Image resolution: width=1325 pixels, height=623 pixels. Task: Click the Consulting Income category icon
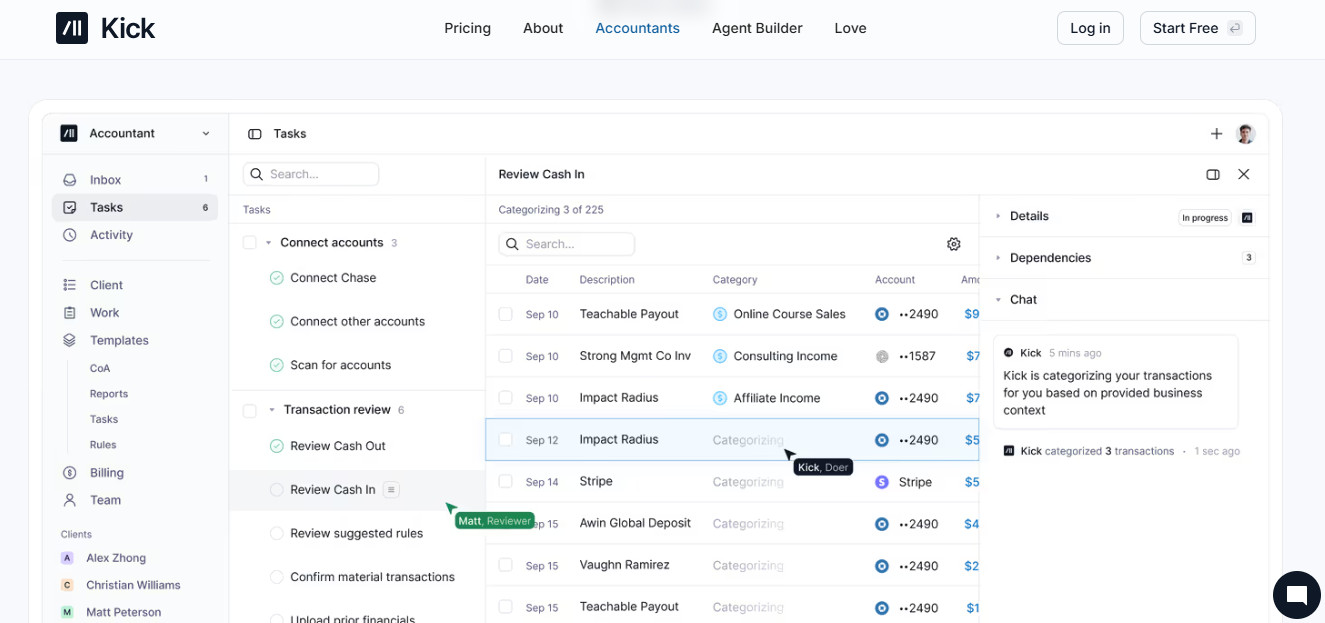tap(720, 356)
